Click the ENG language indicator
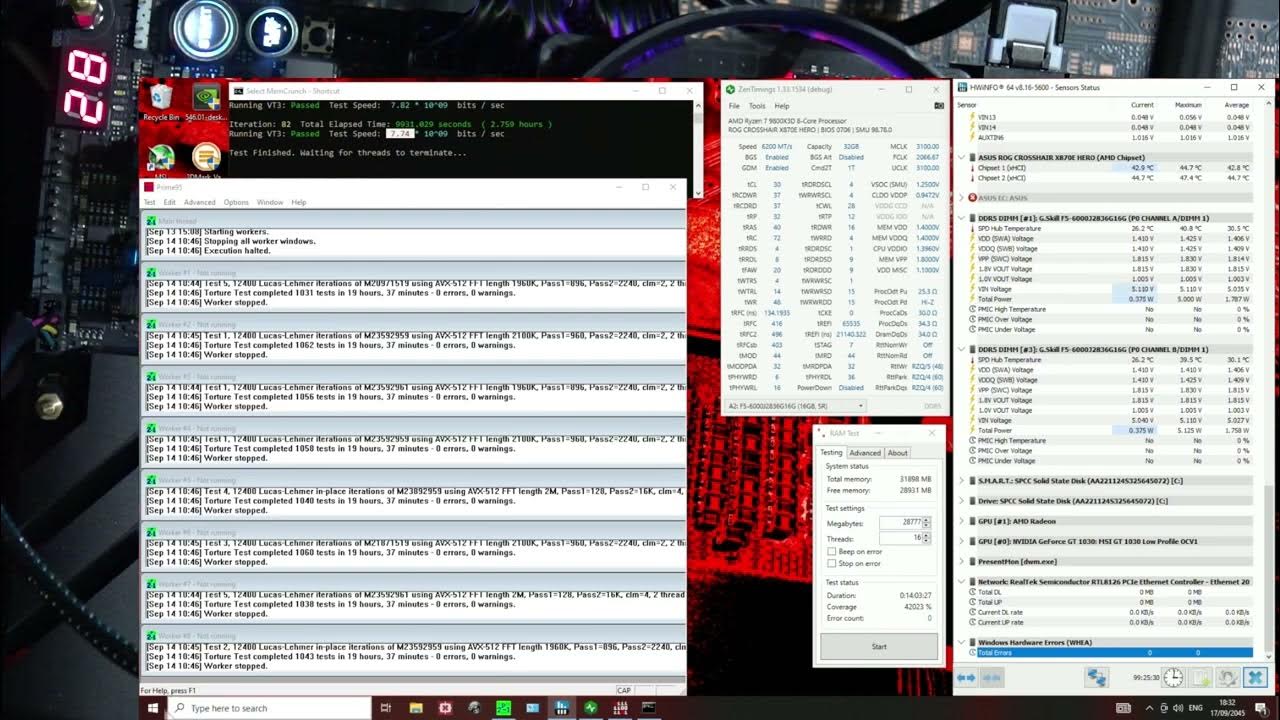 pos(1194,708)
